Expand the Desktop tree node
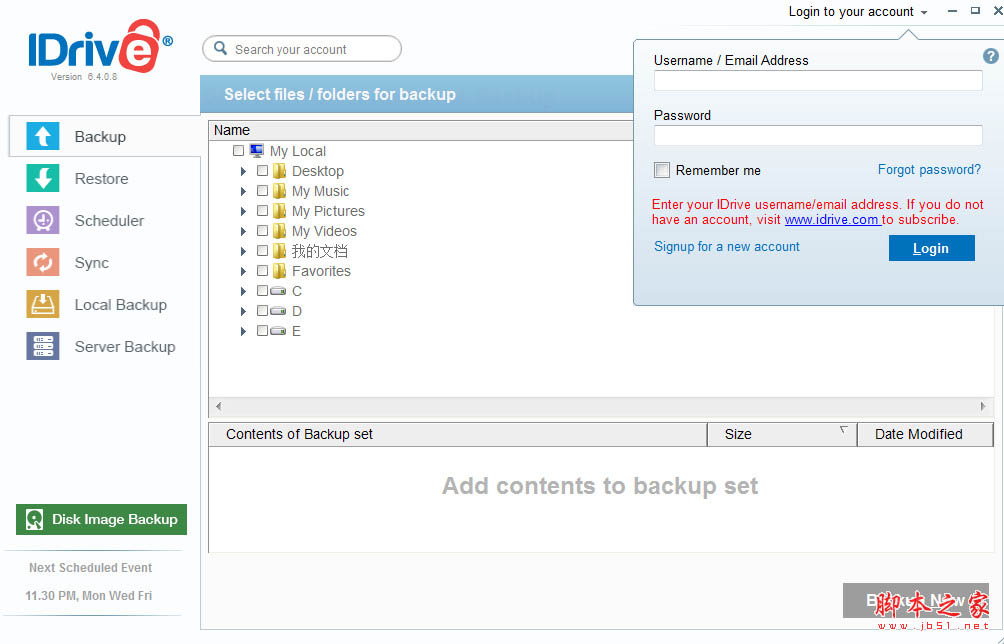 (243, 172)
